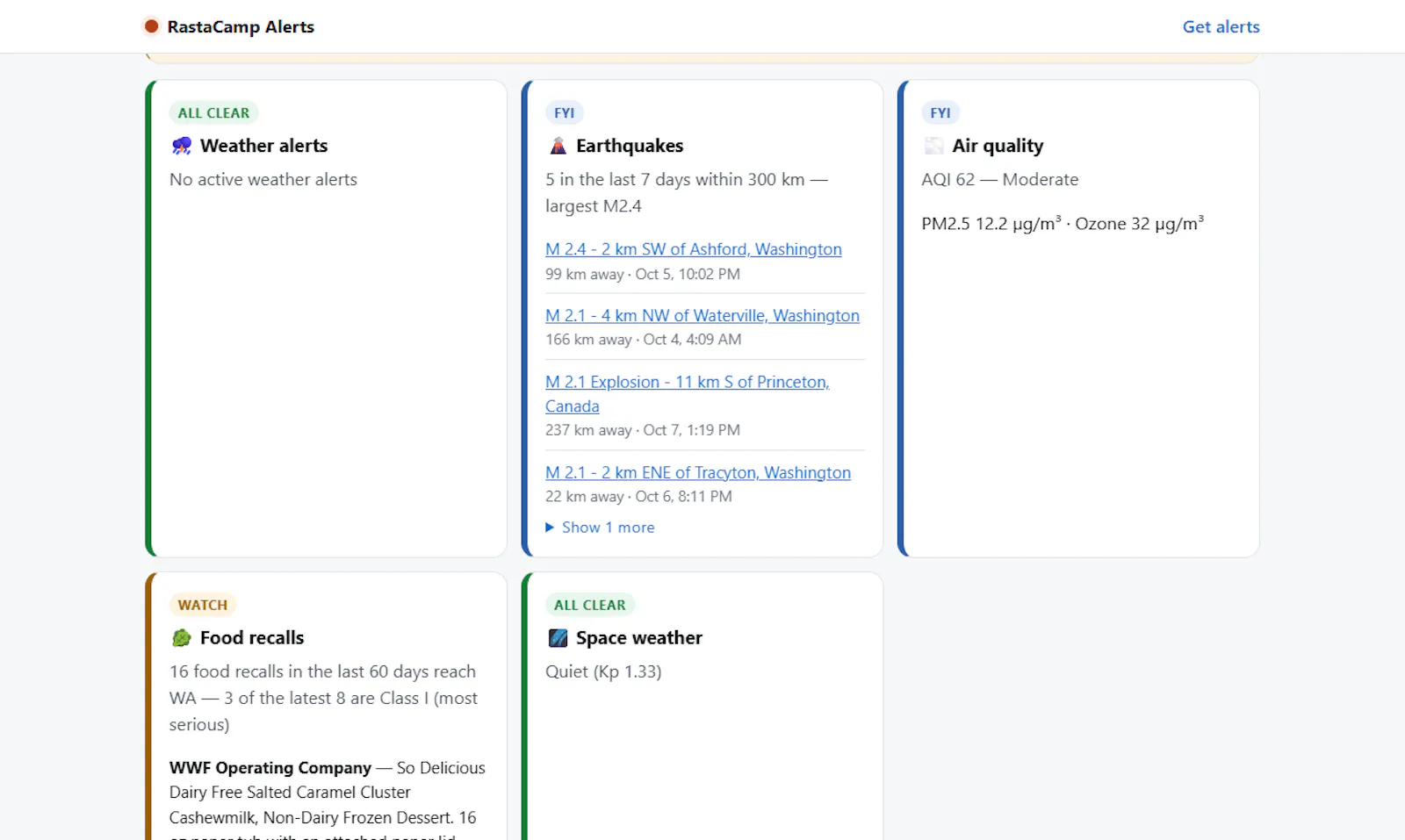Click the Food recalls heading

point(252,638)
